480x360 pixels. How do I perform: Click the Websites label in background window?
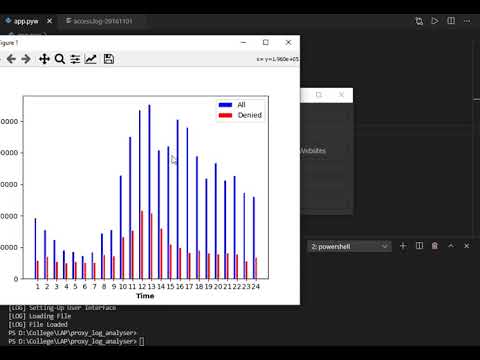click(313, 151)
